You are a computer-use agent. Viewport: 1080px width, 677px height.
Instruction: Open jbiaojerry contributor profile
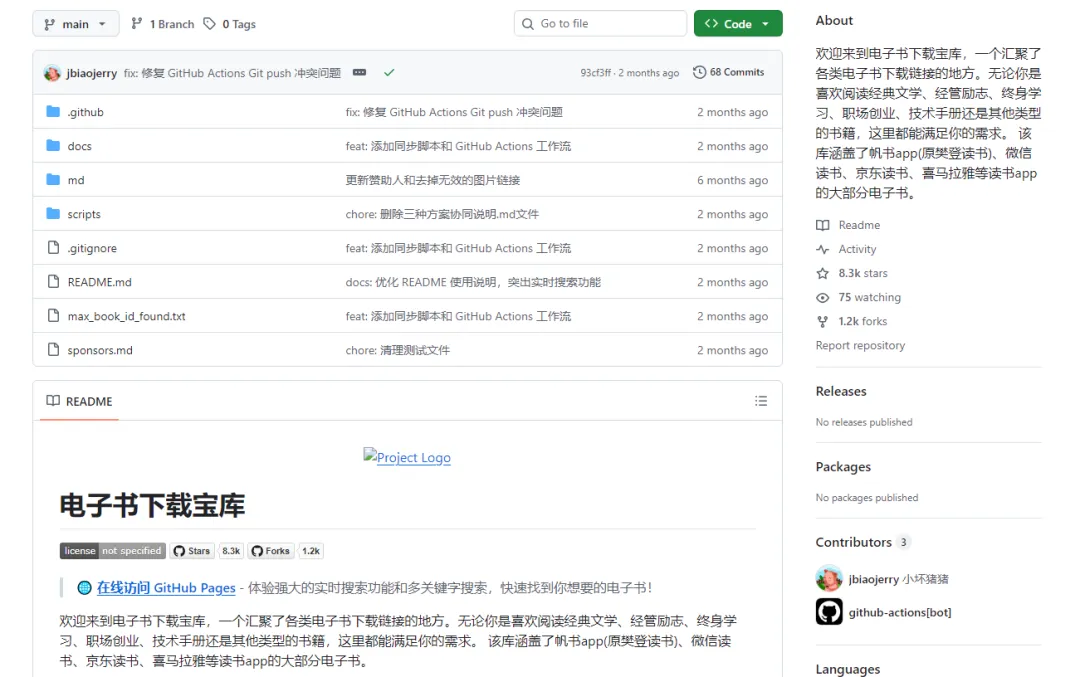click(898, 579)
